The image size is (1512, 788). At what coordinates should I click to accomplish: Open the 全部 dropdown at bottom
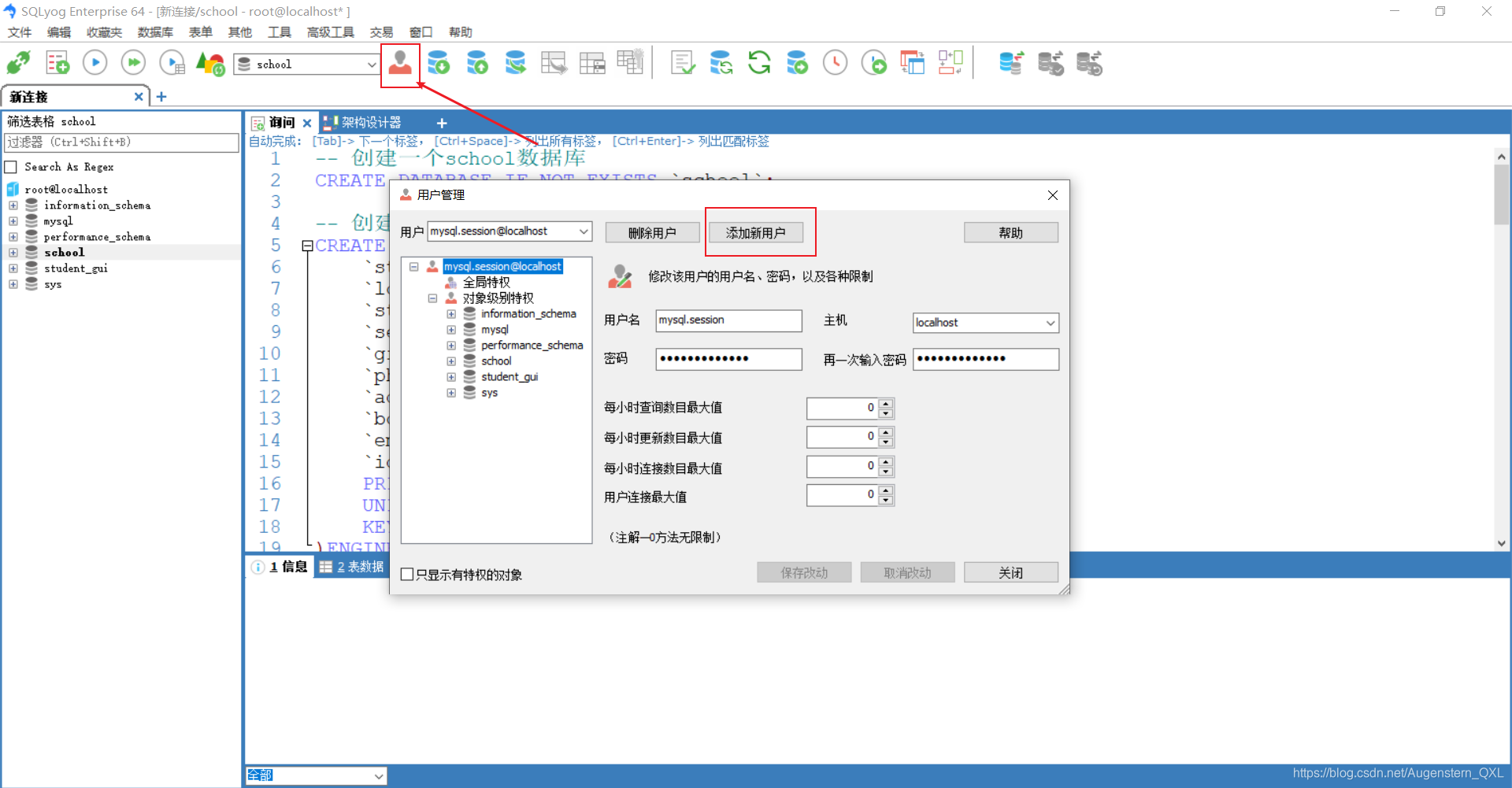tap(379, 776)
